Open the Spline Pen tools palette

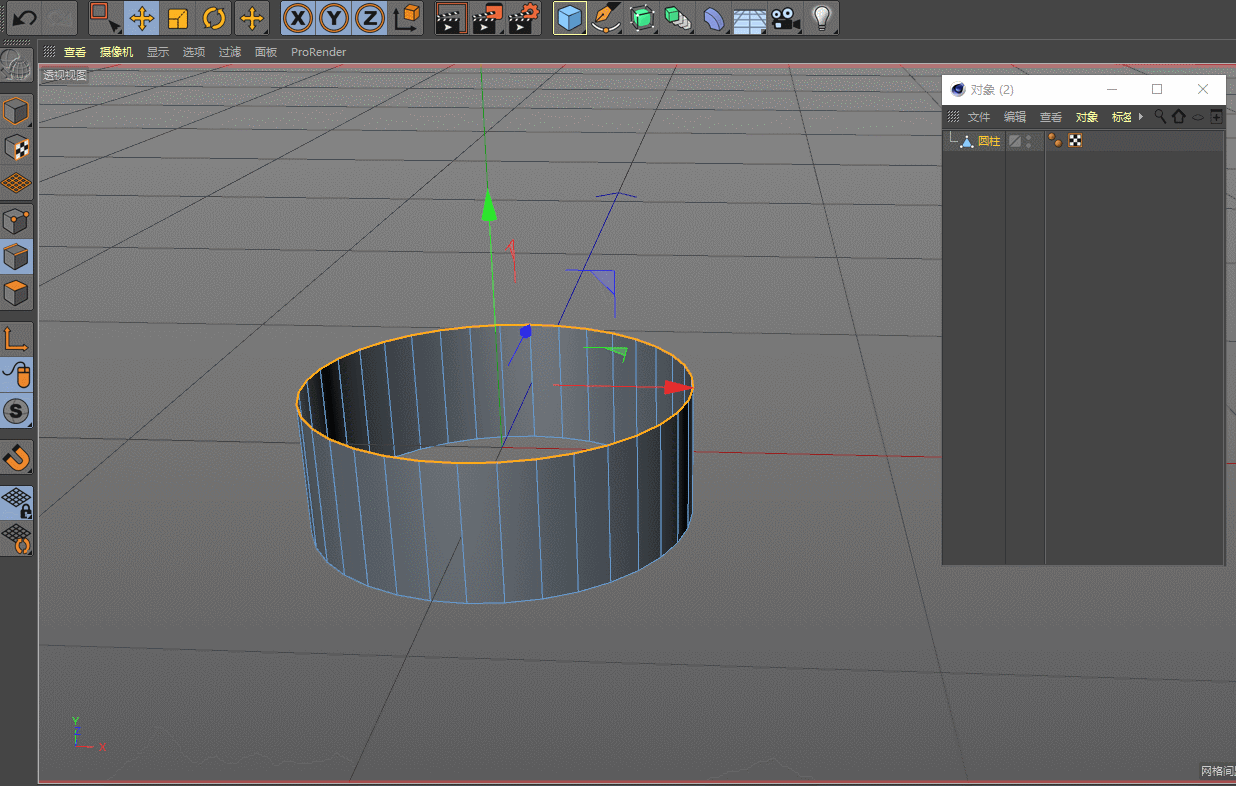[604, 18]
